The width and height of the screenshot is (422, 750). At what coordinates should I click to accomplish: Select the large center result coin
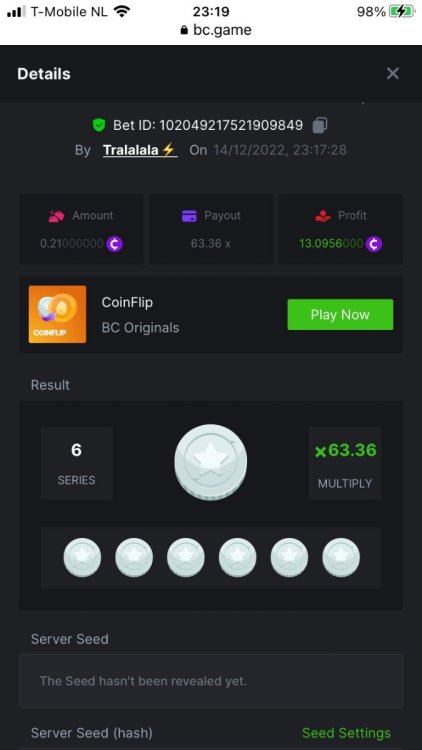point(211,462)
